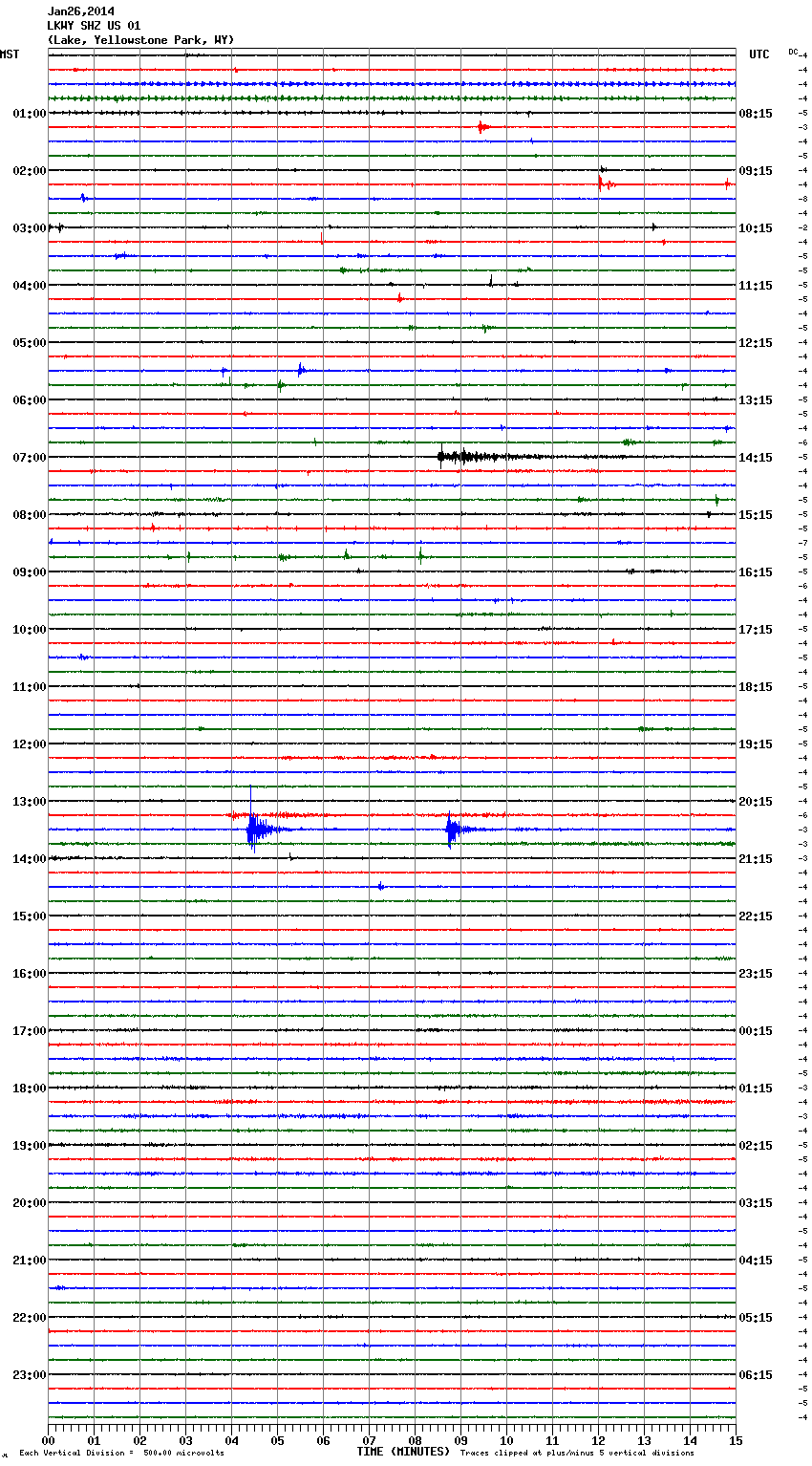This screenshot has height=1466, width=812.
Task: Click the 21:00 MST time label
Action: [29, 1261]
